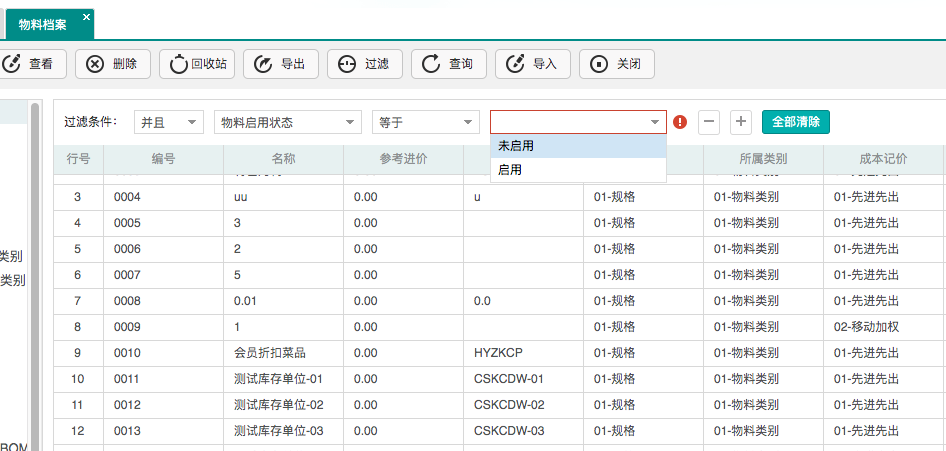
Task: Close the 物料档案 tab
Action: 87,17
